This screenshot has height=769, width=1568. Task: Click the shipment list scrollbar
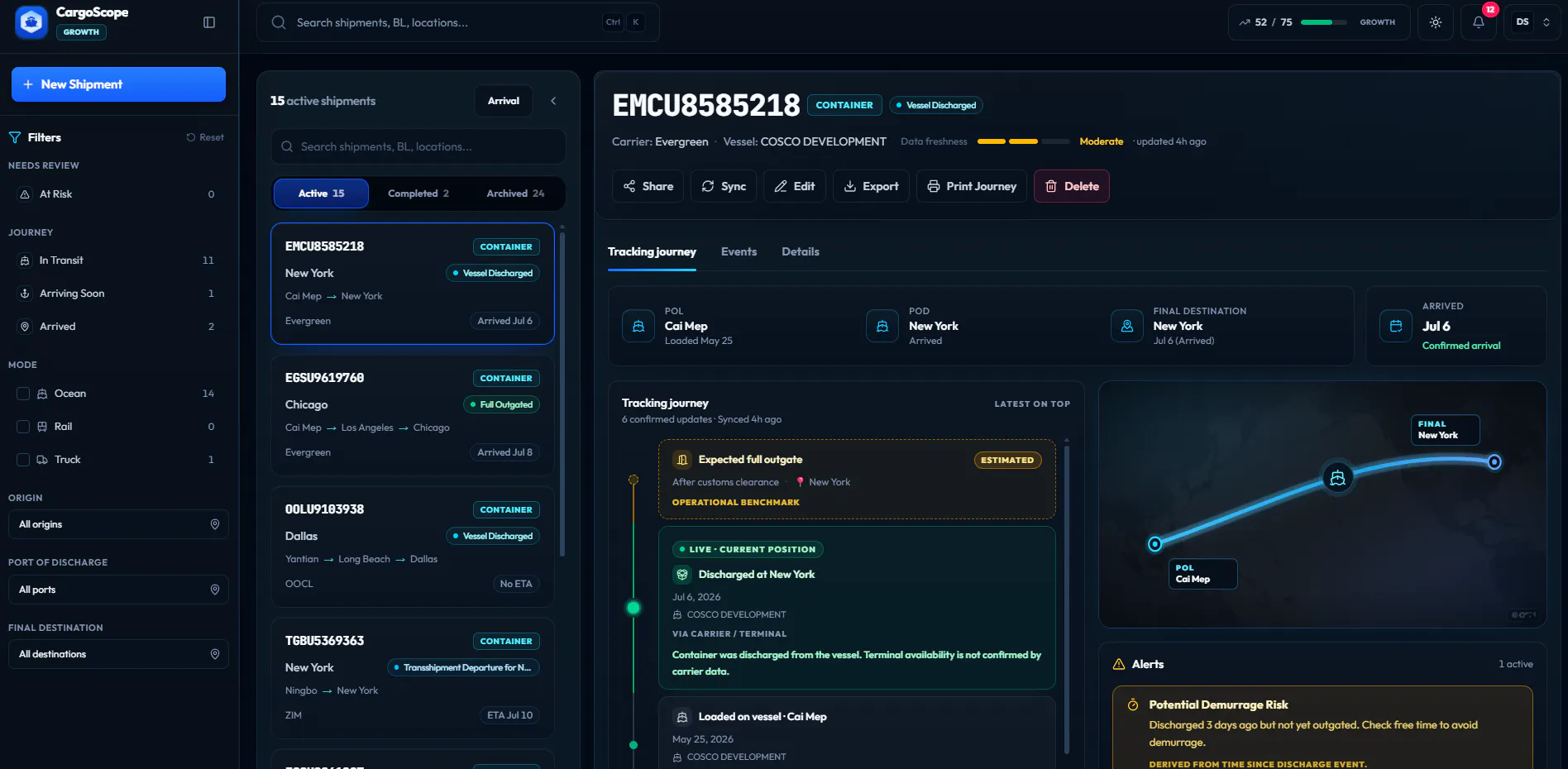click(x=562, y=393)
